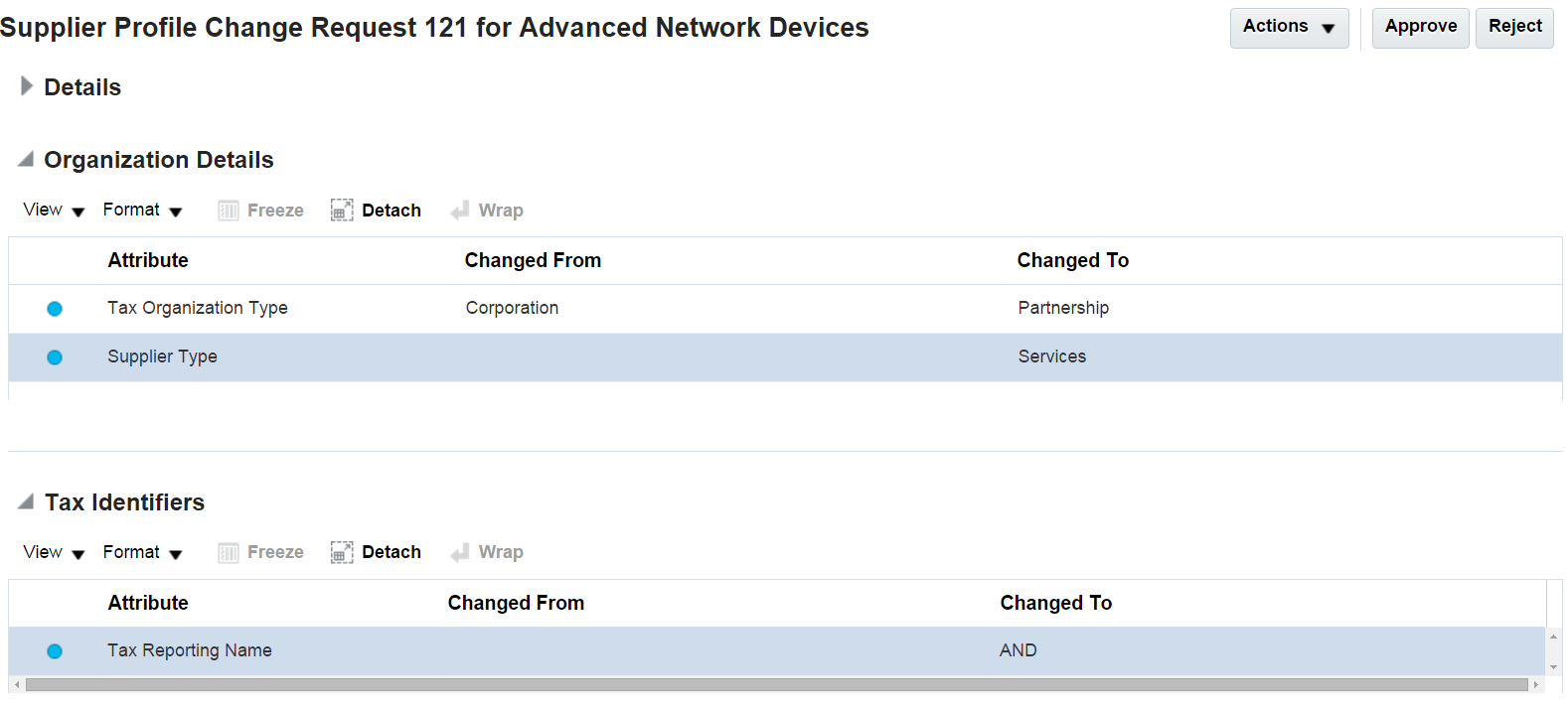Open View menu in Organization Details
The width and height of the screenshot is (1568, 711).
(x=54, y=211)
